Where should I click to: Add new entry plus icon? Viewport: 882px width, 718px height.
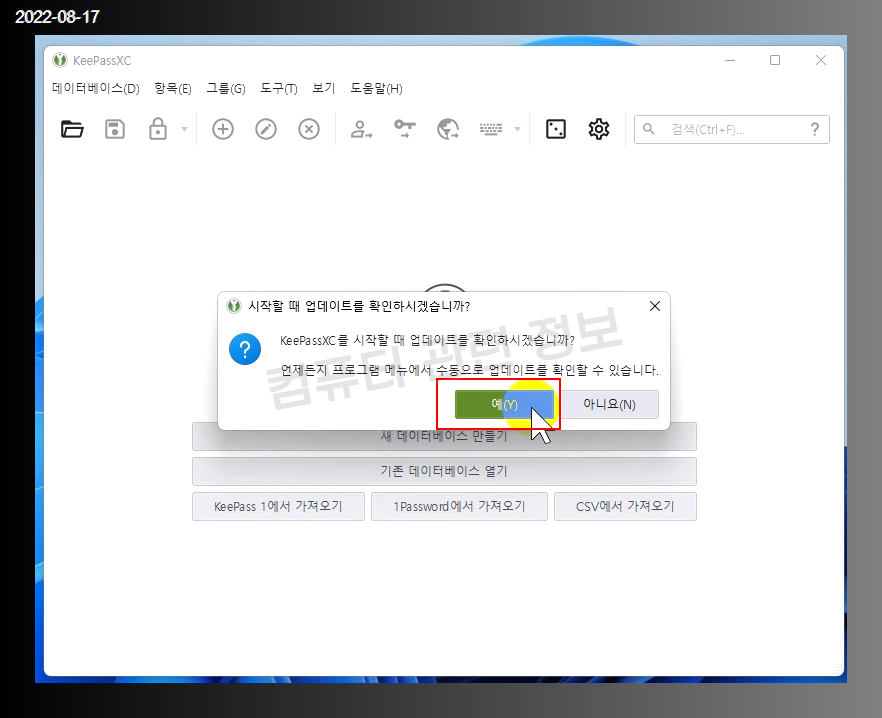click(x=223, y=129)
